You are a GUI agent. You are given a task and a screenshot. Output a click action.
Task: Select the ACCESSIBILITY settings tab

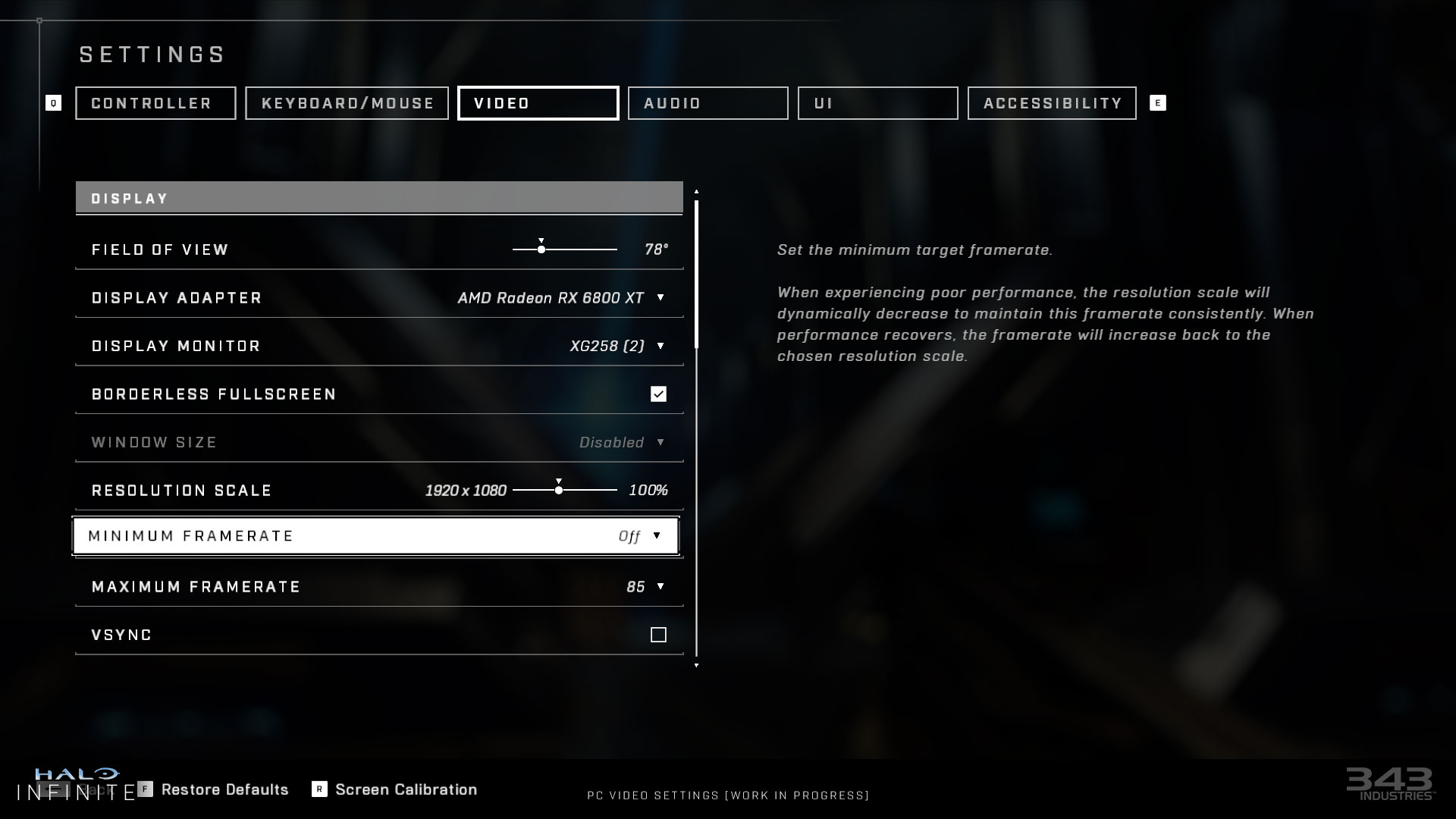click(x=1052, y=103)
